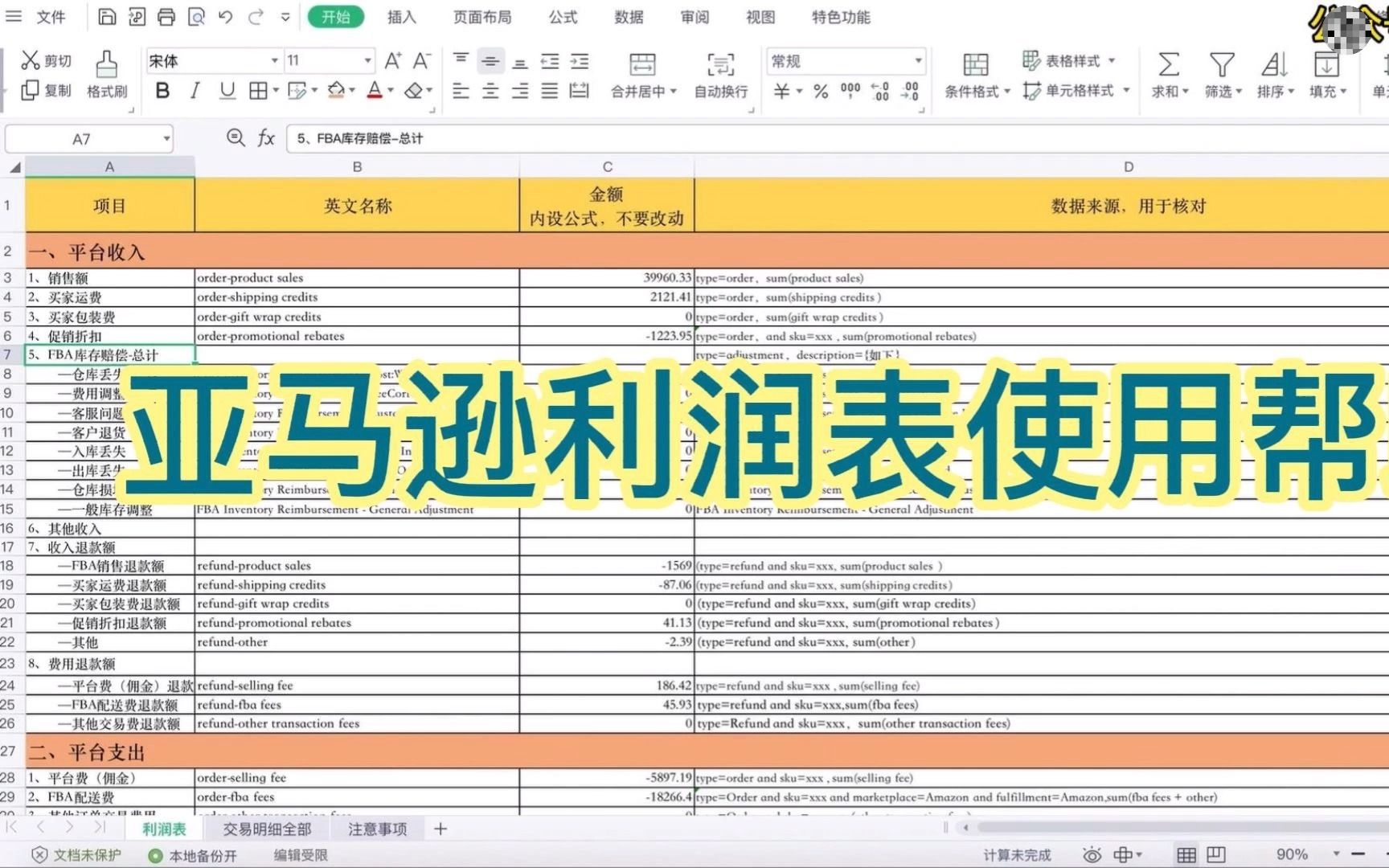This screenshot has width=1389, height=868.
Task: Open Table Style (表格样式) dropdown
Action: click(x=1069, y=60)
